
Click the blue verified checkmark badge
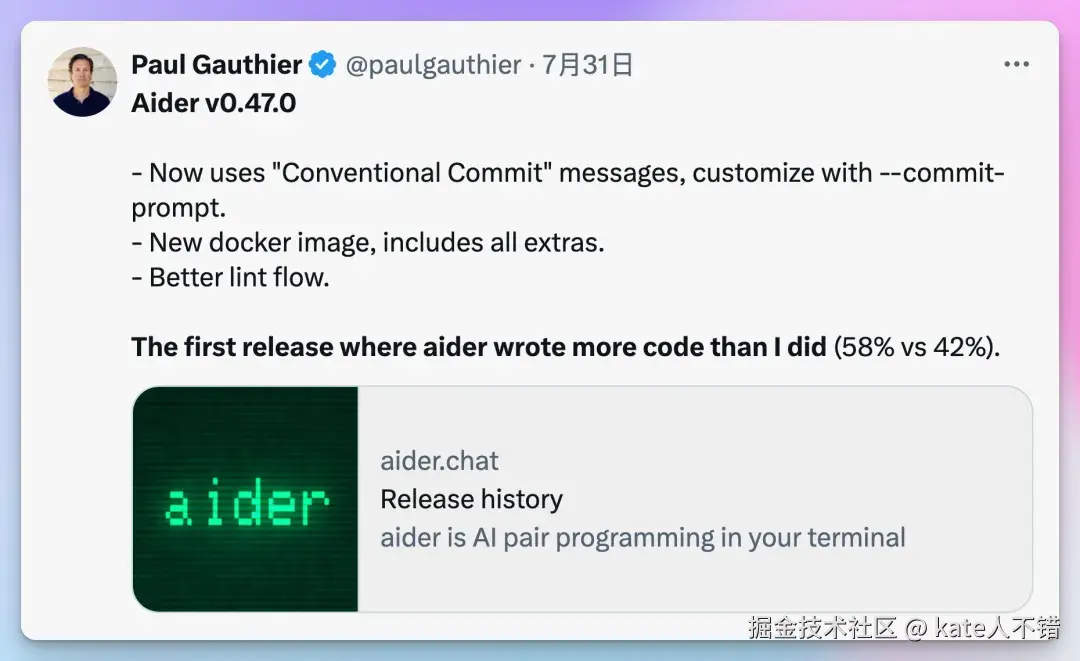pyautogui.click(x=322, y=65)
